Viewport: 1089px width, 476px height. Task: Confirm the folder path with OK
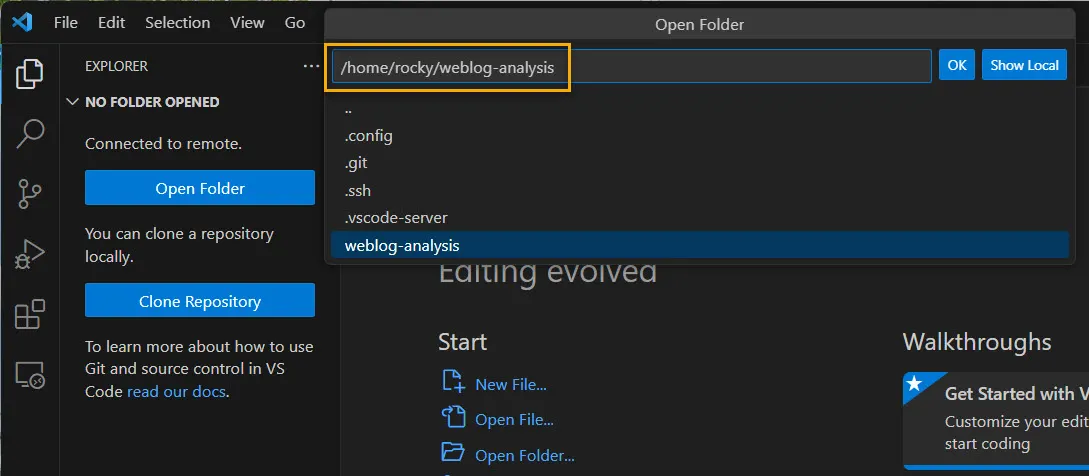click(956, 65)
